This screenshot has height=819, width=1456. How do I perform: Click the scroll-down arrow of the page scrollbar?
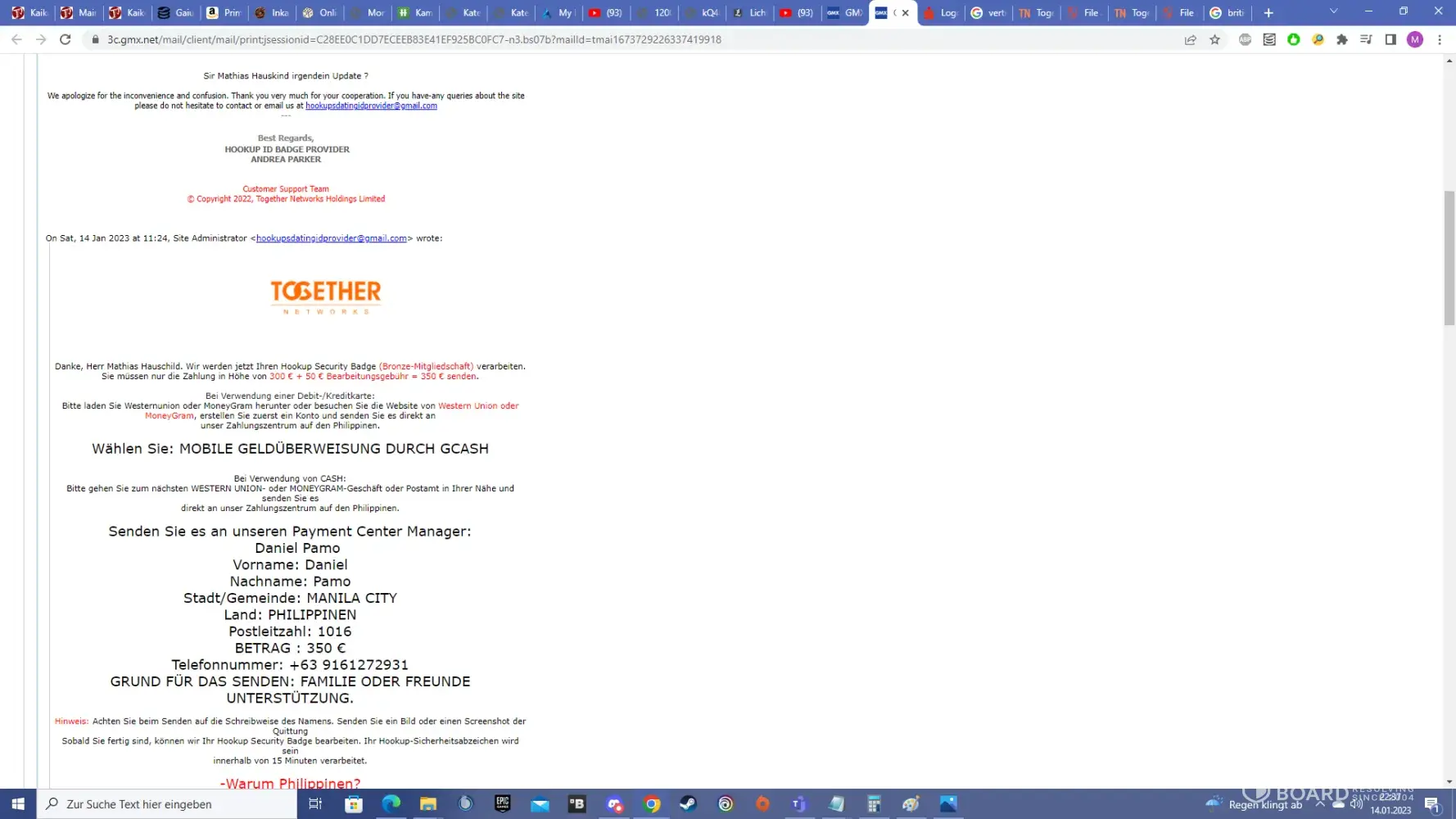click(x=1449, y=782)
